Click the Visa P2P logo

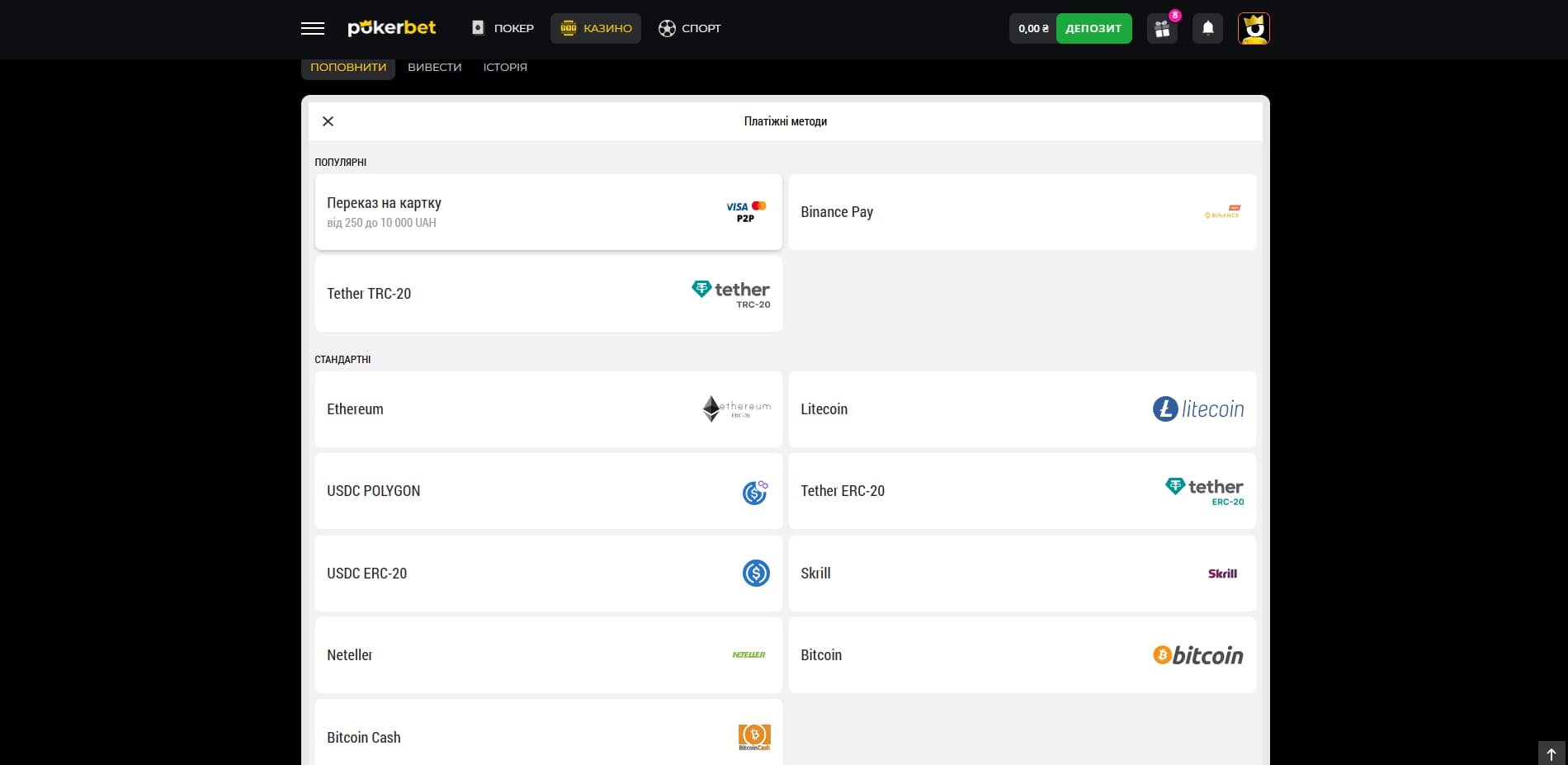coord(746,212)
